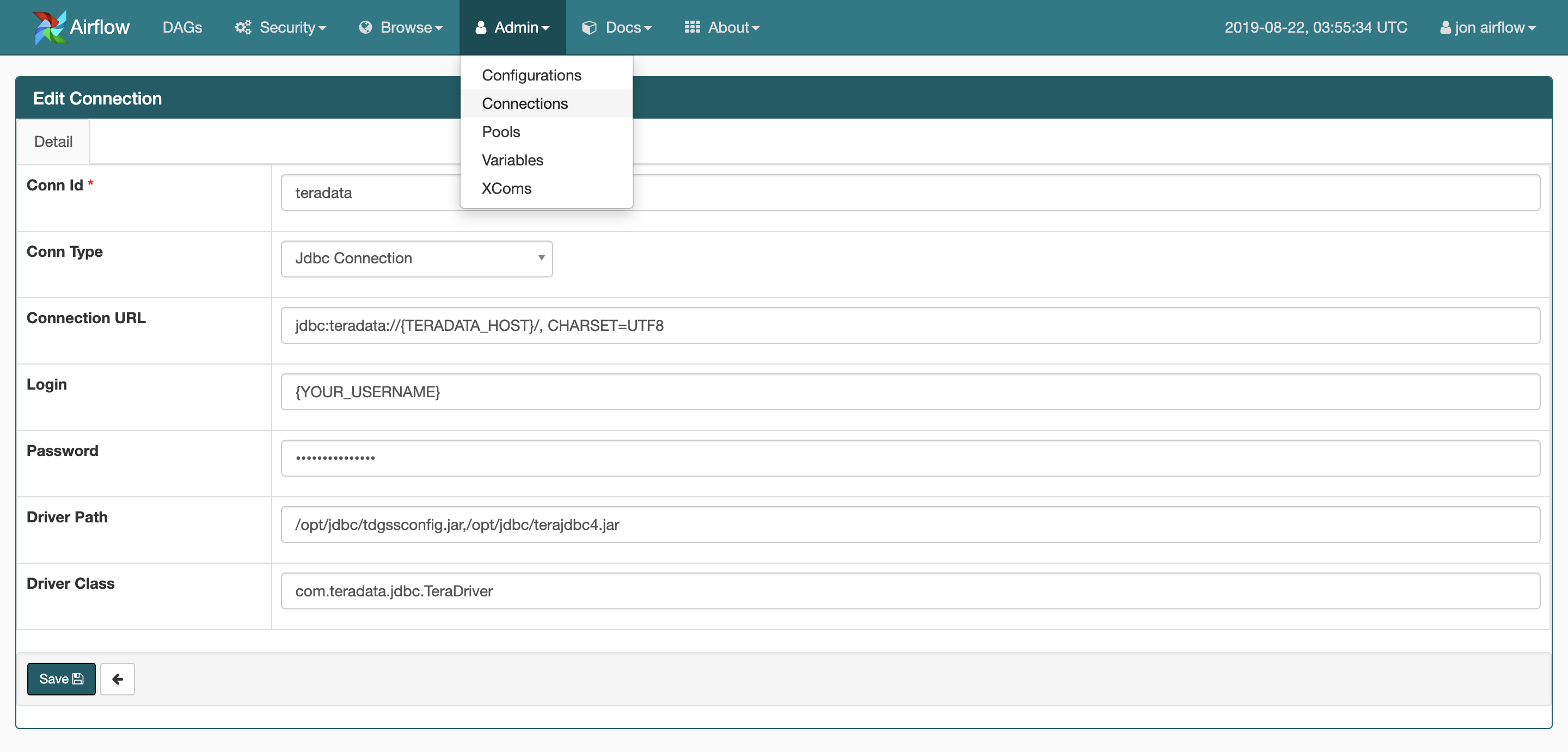
Task: Click the floppy disk icon on Save
Action: [78, 679]
